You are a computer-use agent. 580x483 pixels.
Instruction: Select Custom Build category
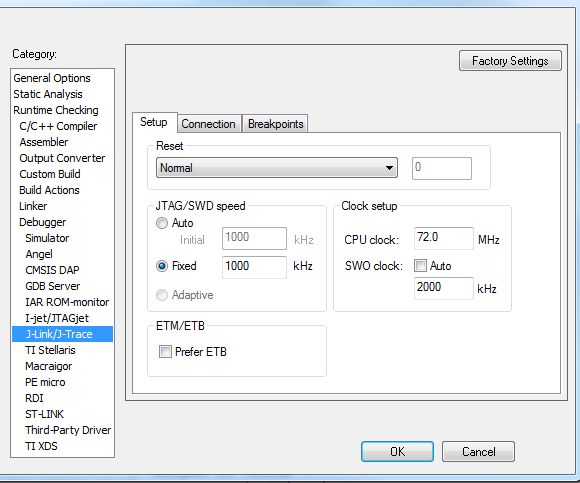coord(50,174)
